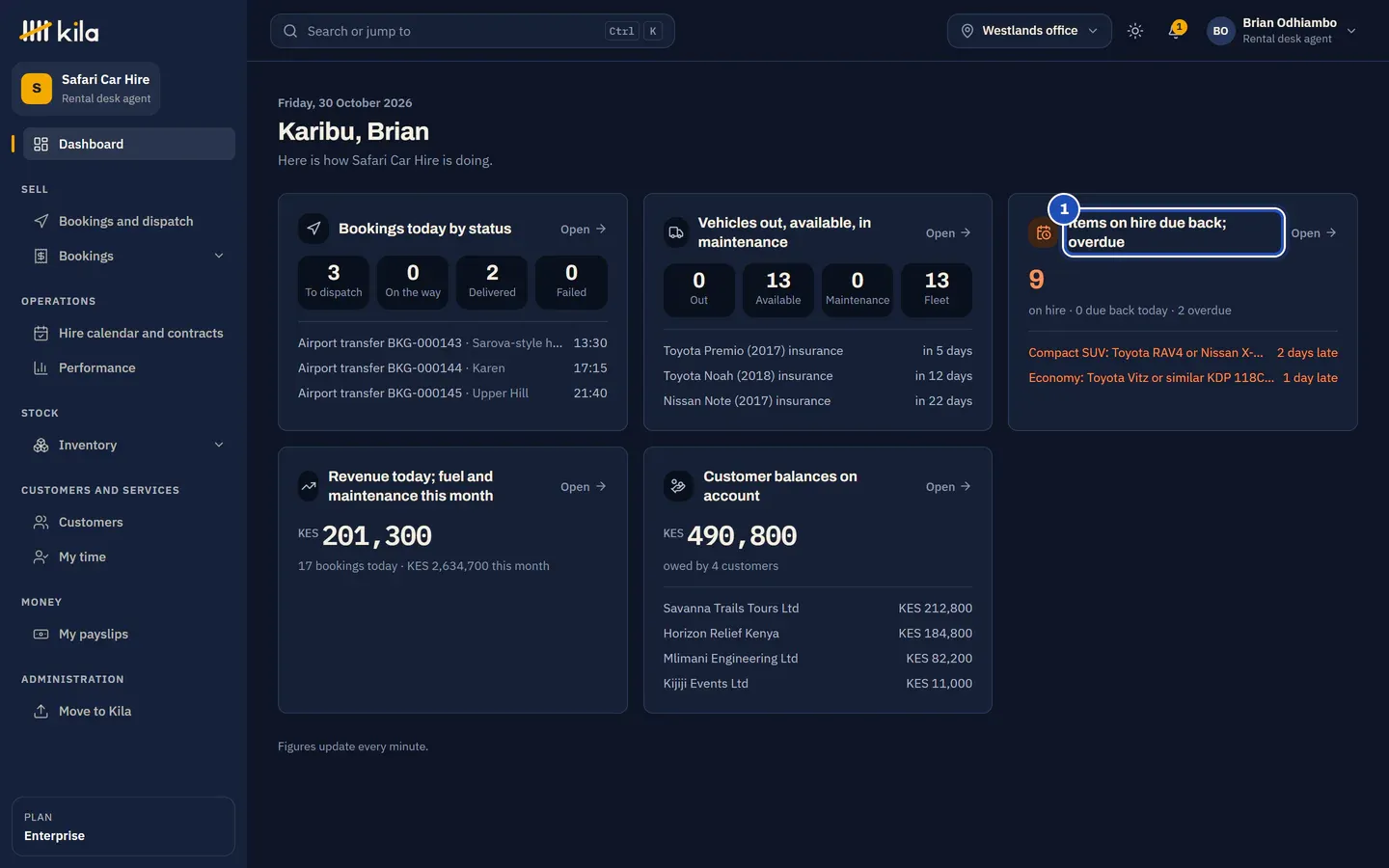Image resolution: width=1389 pixels, height=868 pixels.
Task: Open the Vehicles out, available card link
Action: point(948,232)
